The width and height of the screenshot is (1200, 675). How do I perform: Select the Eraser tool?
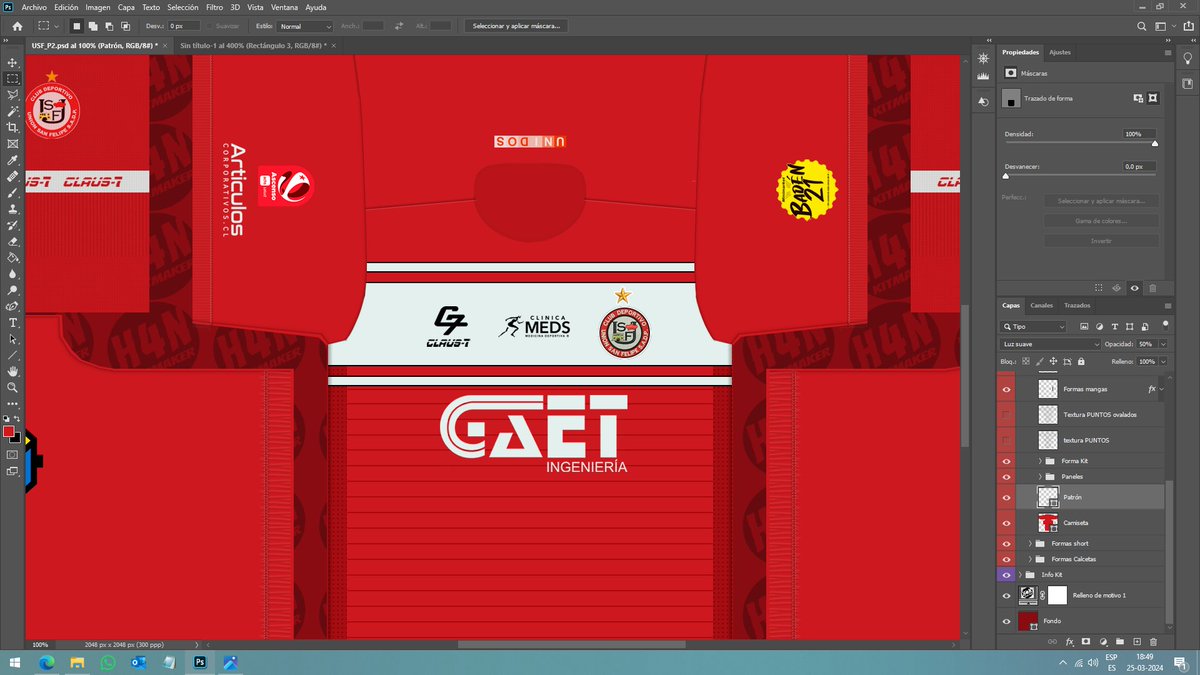pyautogui.click(x=12, y=241)
